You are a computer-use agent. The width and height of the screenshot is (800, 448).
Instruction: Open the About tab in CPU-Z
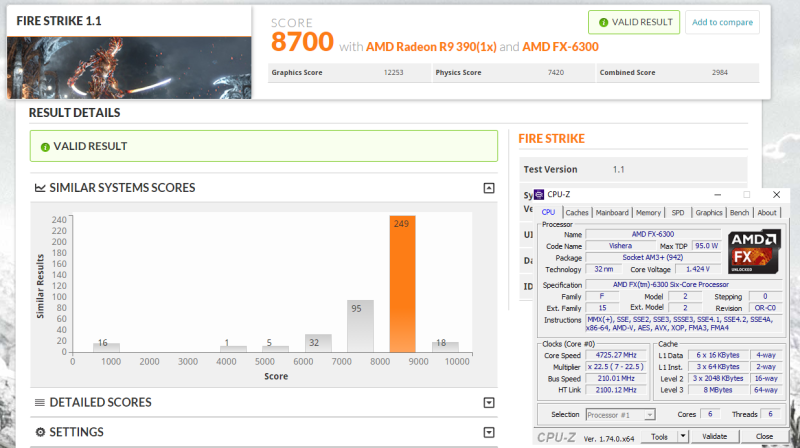[767, 213]
